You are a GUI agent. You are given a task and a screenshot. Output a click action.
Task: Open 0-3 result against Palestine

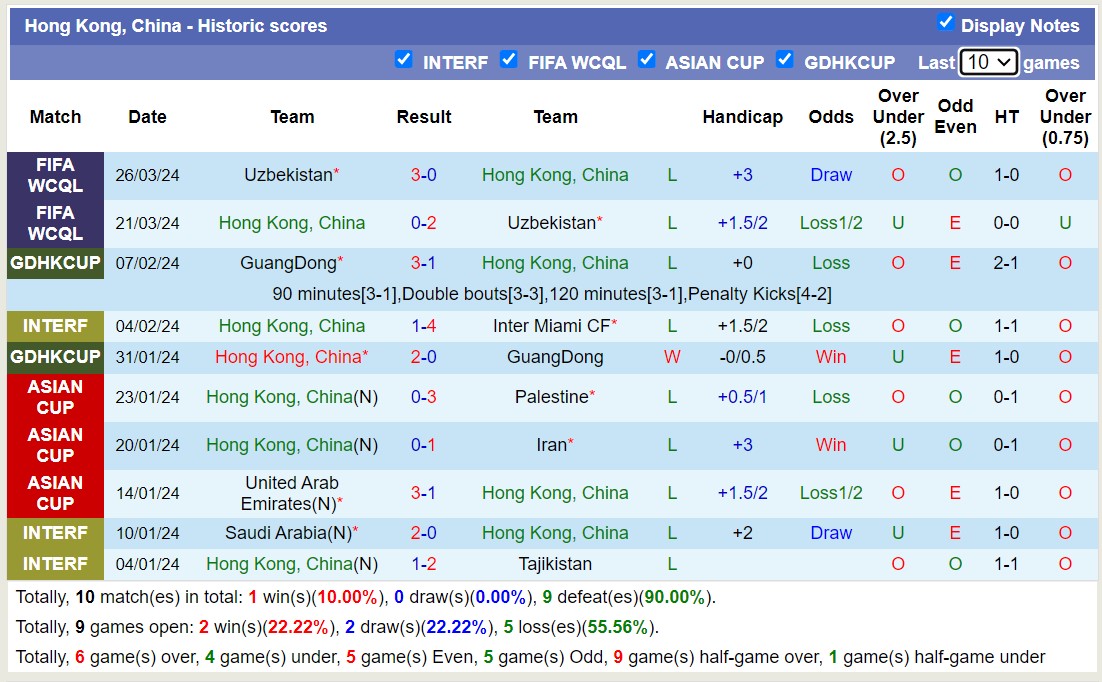[x=424, y=397]
